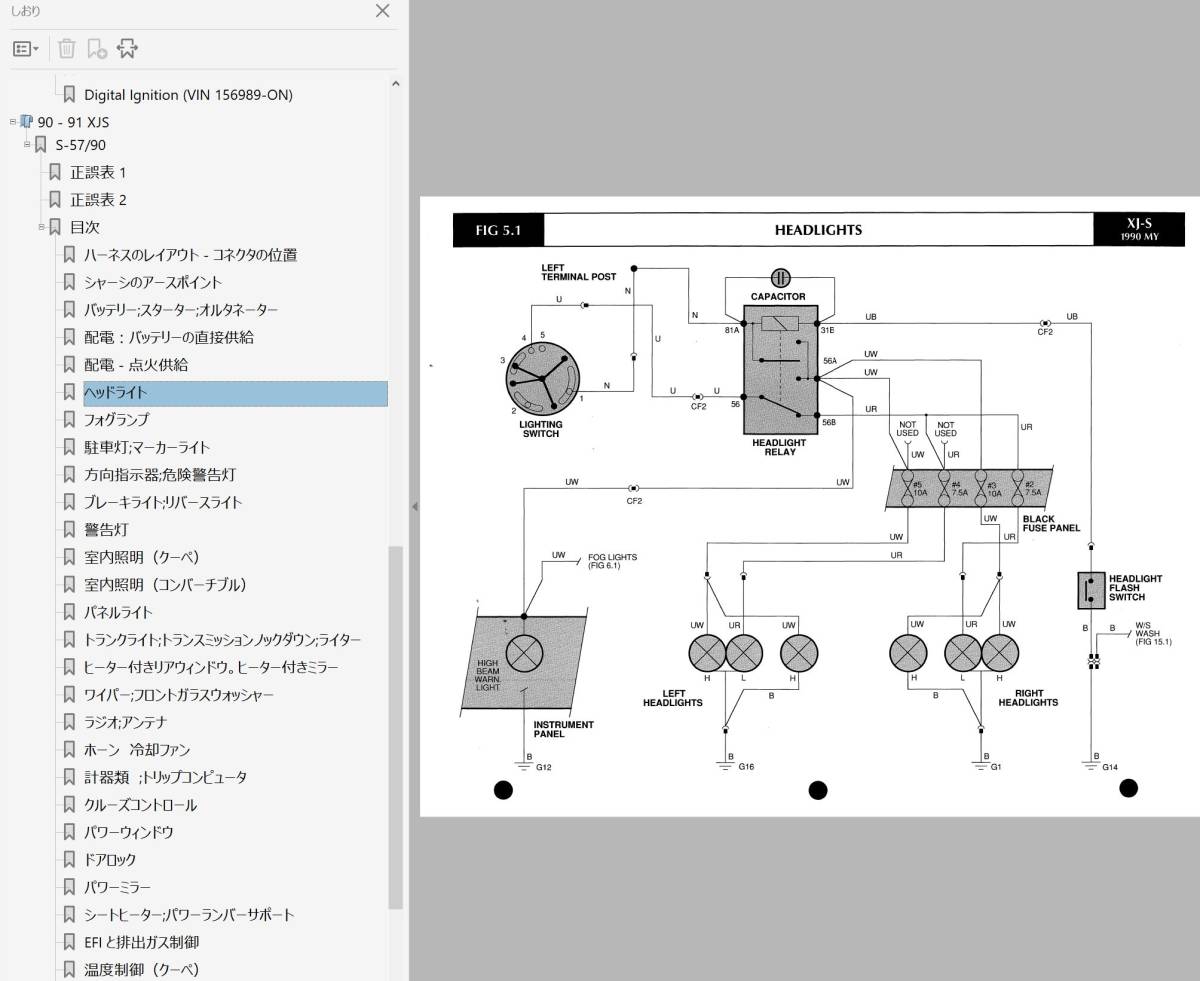Select the S-57/90 bookmark
This screenshot has width=1200, height=981.
tap(80, 145)
